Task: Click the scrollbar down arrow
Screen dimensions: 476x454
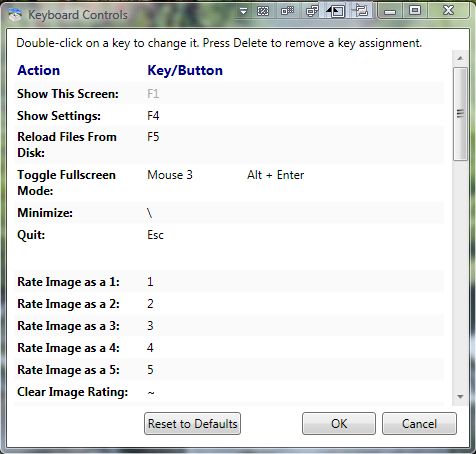Action: 460,397
